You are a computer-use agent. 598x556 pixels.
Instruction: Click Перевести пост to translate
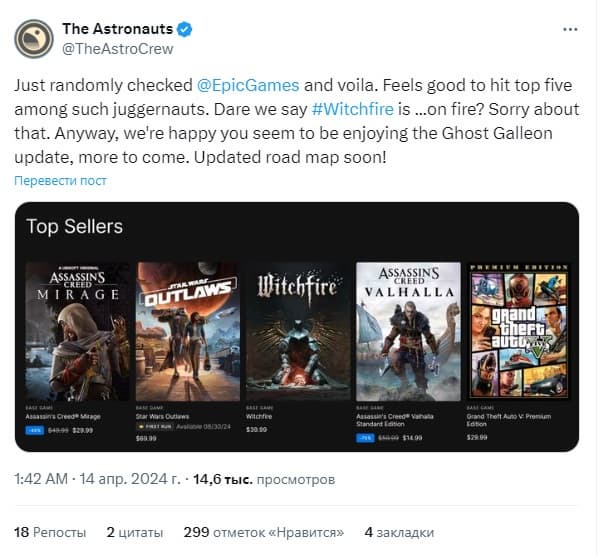(x=60, y=180)
